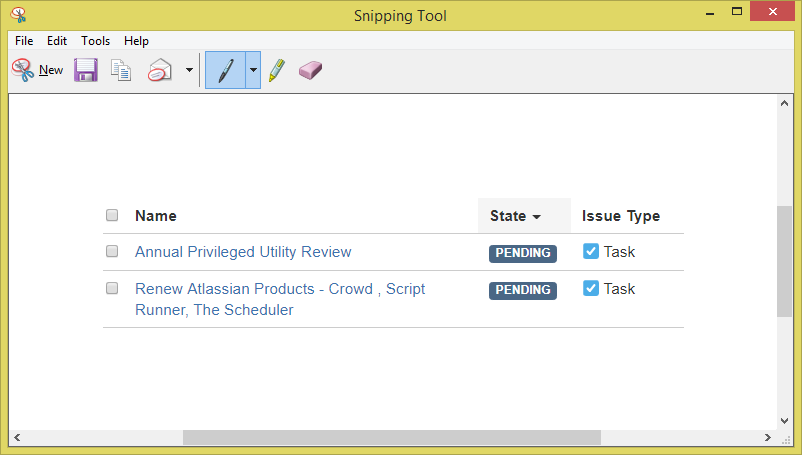Open Annual Privileged Utility Review link

(x=243, y=252)
